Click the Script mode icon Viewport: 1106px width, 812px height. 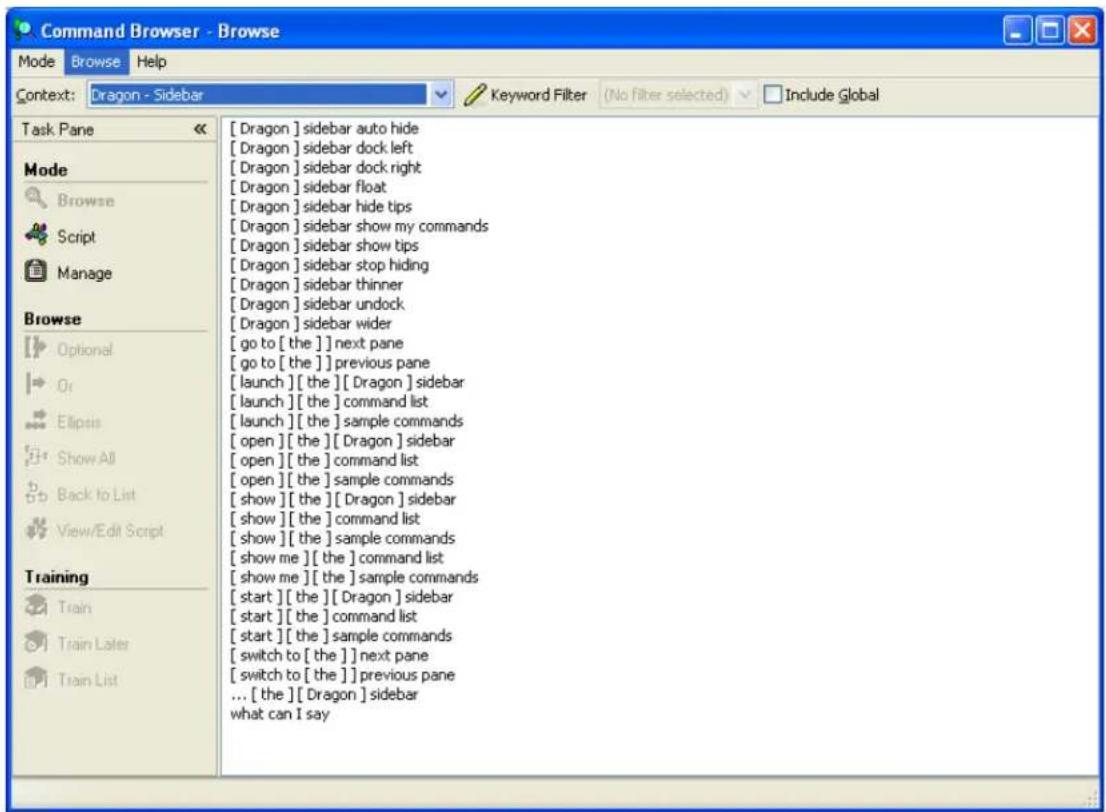36,234
